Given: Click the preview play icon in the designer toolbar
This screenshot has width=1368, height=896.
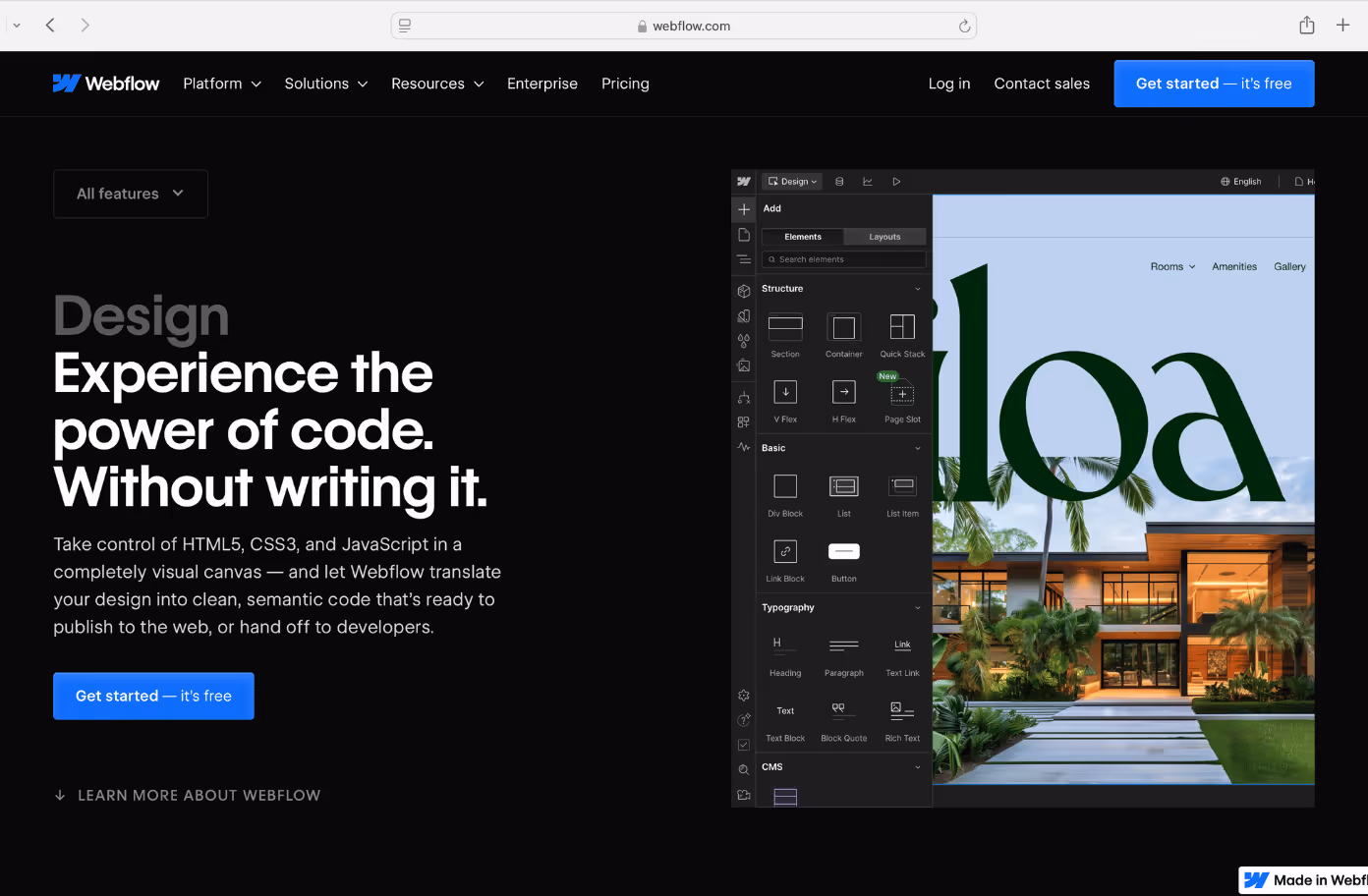Looking at the screenshot, I should (x=895, y=181).
